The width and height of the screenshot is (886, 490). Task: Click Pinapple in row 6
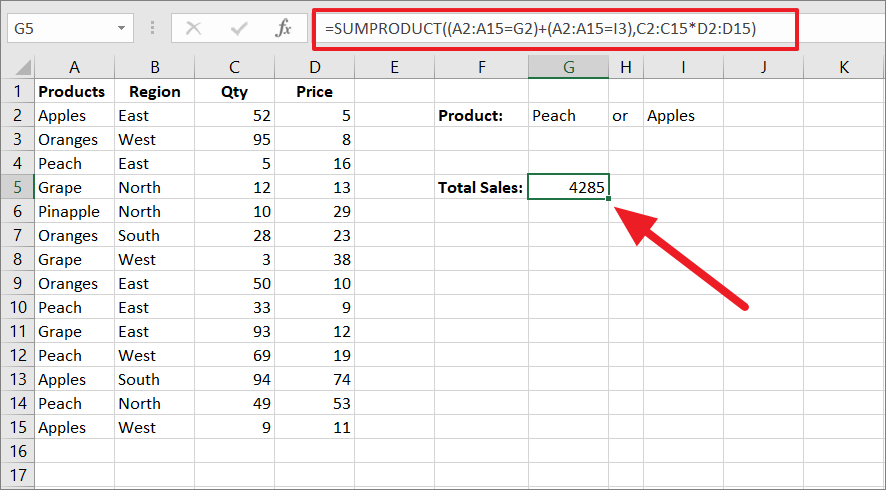click(x=74, y=211)
